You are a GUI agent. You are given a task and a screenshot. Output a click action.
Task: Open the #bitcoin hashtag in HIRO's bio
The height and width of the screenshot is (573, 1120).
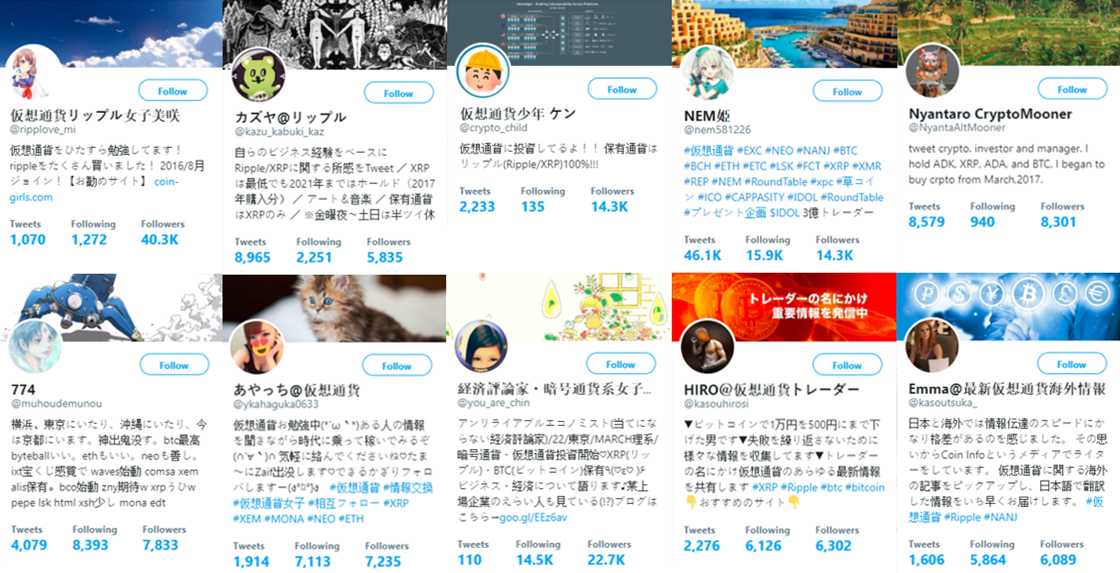tap(865, 487)
